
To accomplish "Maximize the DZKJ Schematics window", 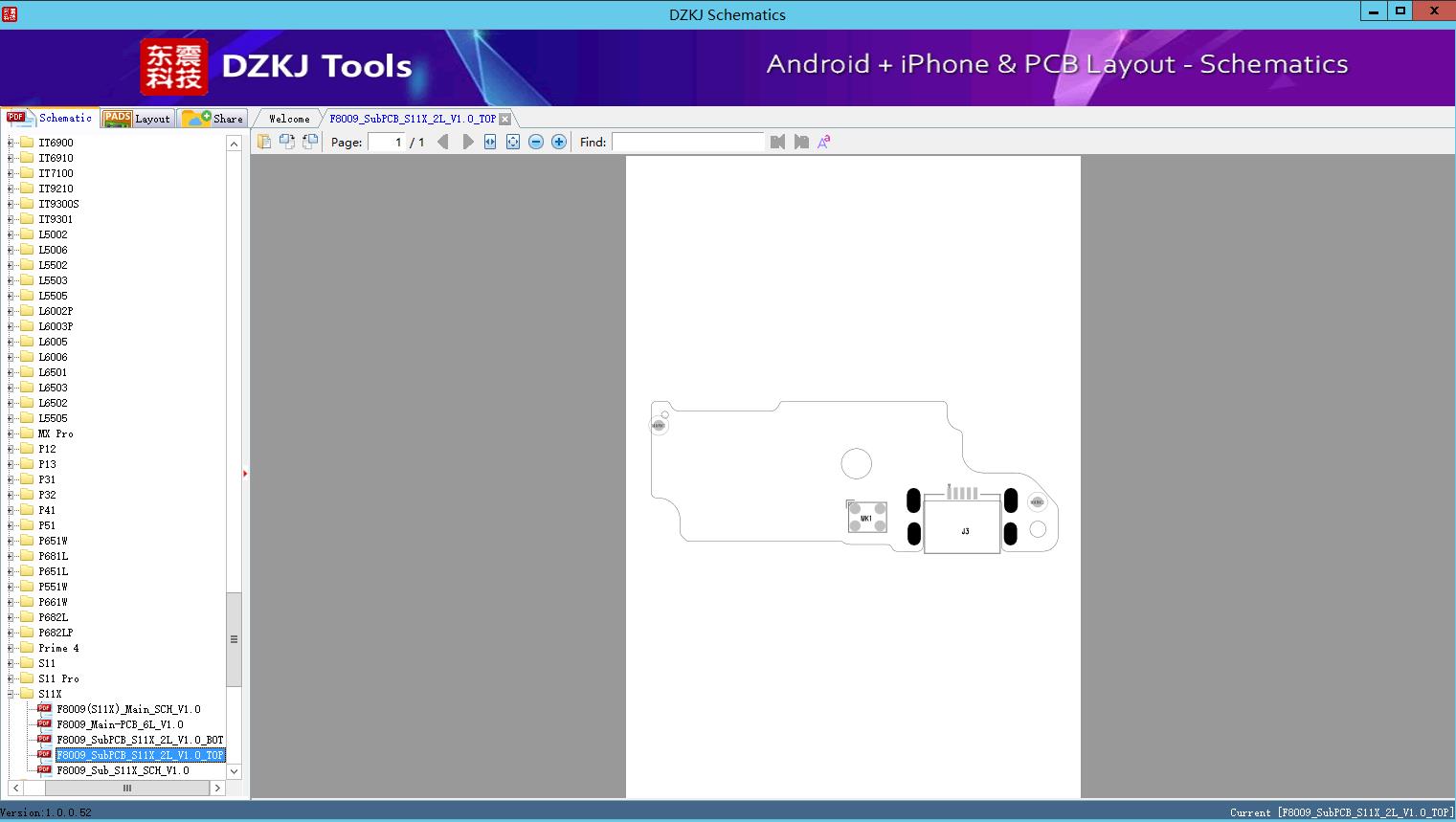I will [1400, 11].
